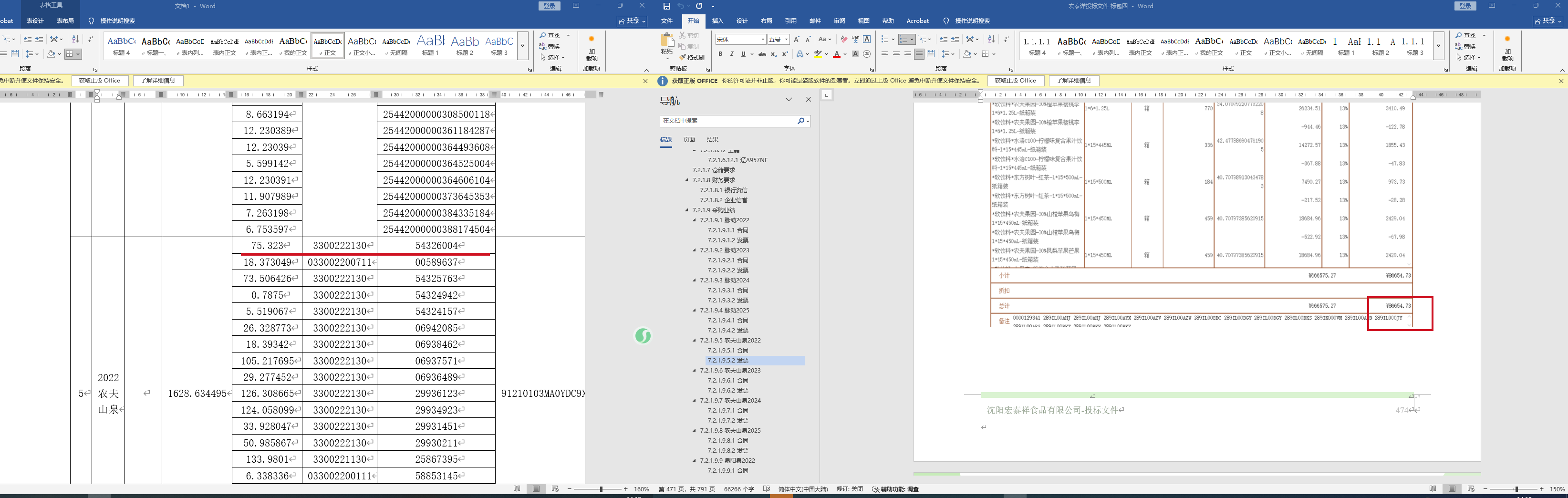Click Web Layout view icon, right Word
The width and height of the screenshot is (1568, 498).
(x=1471, y=489)
